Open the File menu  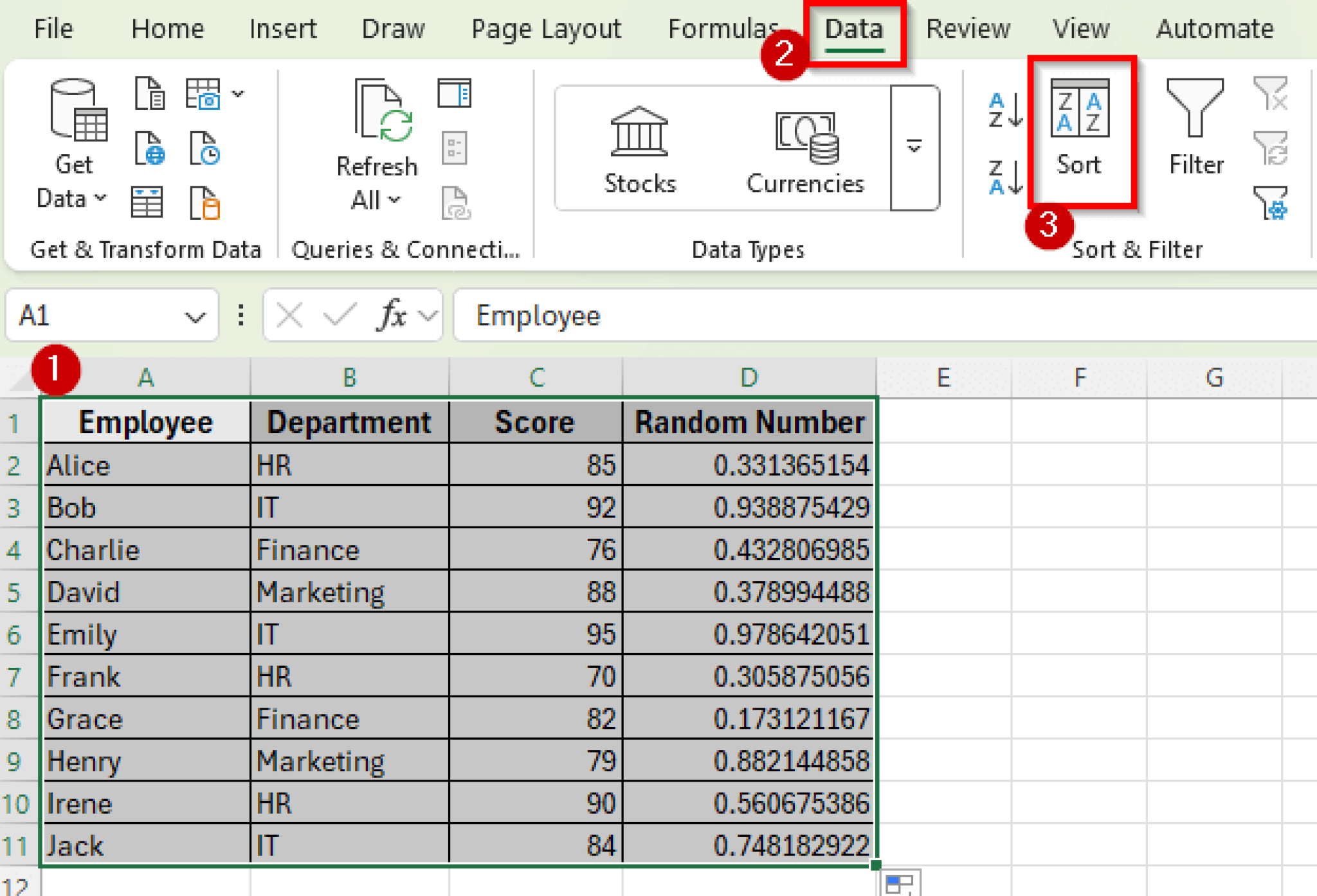coord(53,30)
